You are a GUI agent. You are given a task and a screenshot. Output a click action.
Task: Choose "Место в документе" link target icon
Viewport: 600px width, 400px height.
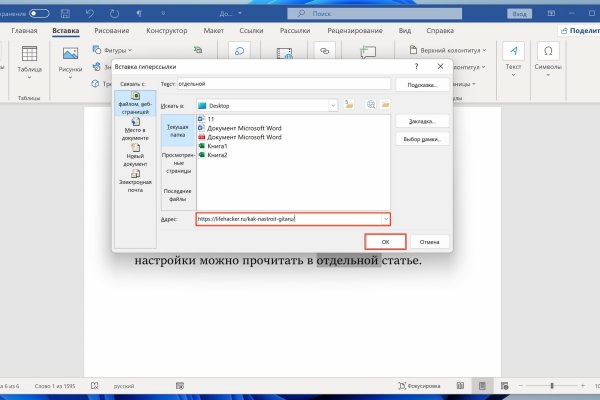135,127
